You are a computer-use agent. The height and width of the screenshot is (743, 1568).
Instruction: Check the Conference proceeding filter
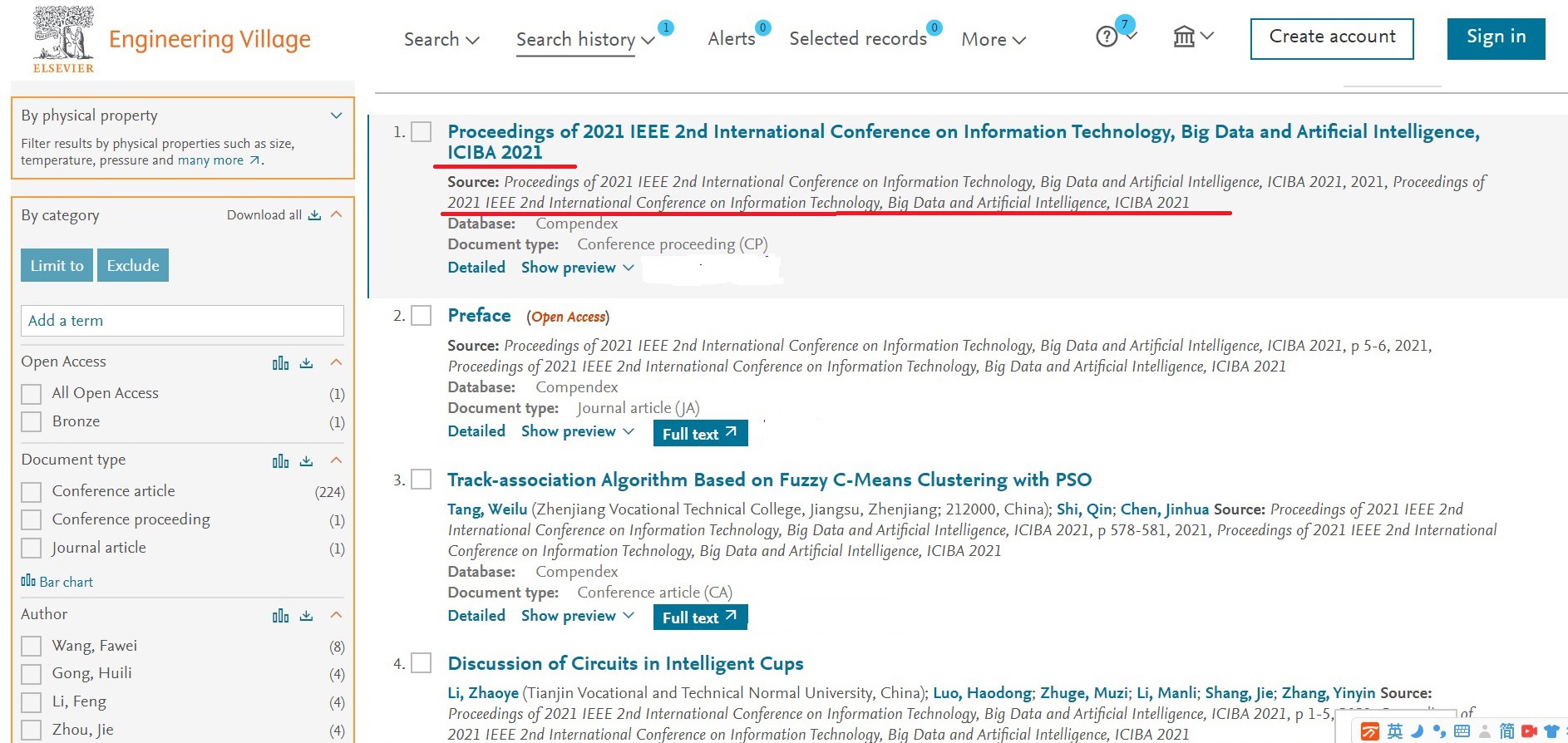31,520
